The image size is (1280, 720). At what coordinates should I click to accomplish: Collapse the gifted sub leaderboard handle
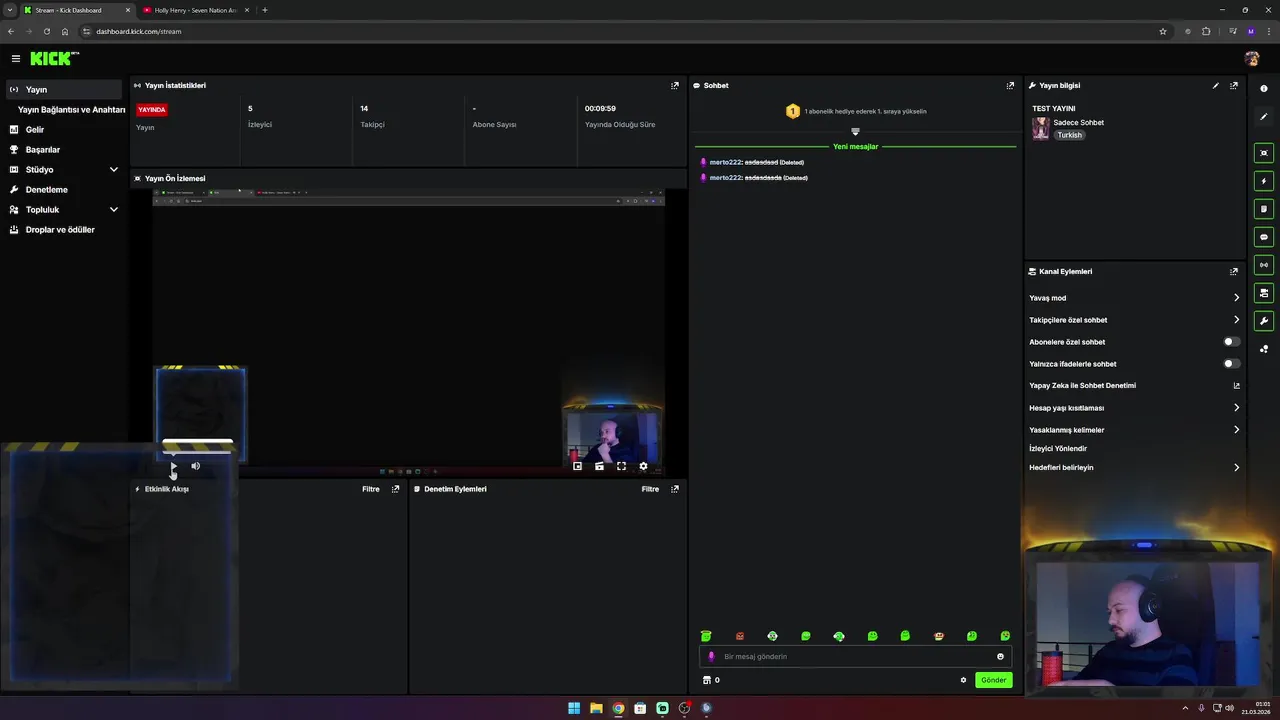coord(855,131)
